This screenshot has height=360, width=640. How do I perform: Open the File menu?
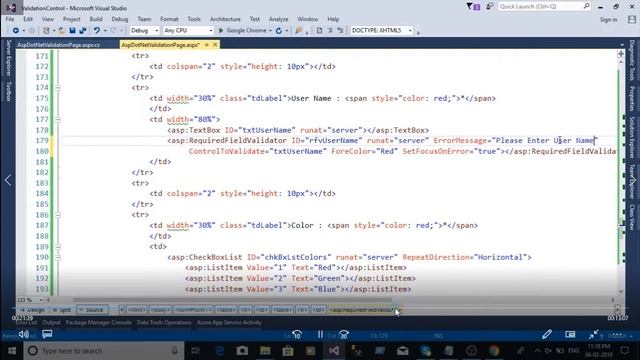10,19
